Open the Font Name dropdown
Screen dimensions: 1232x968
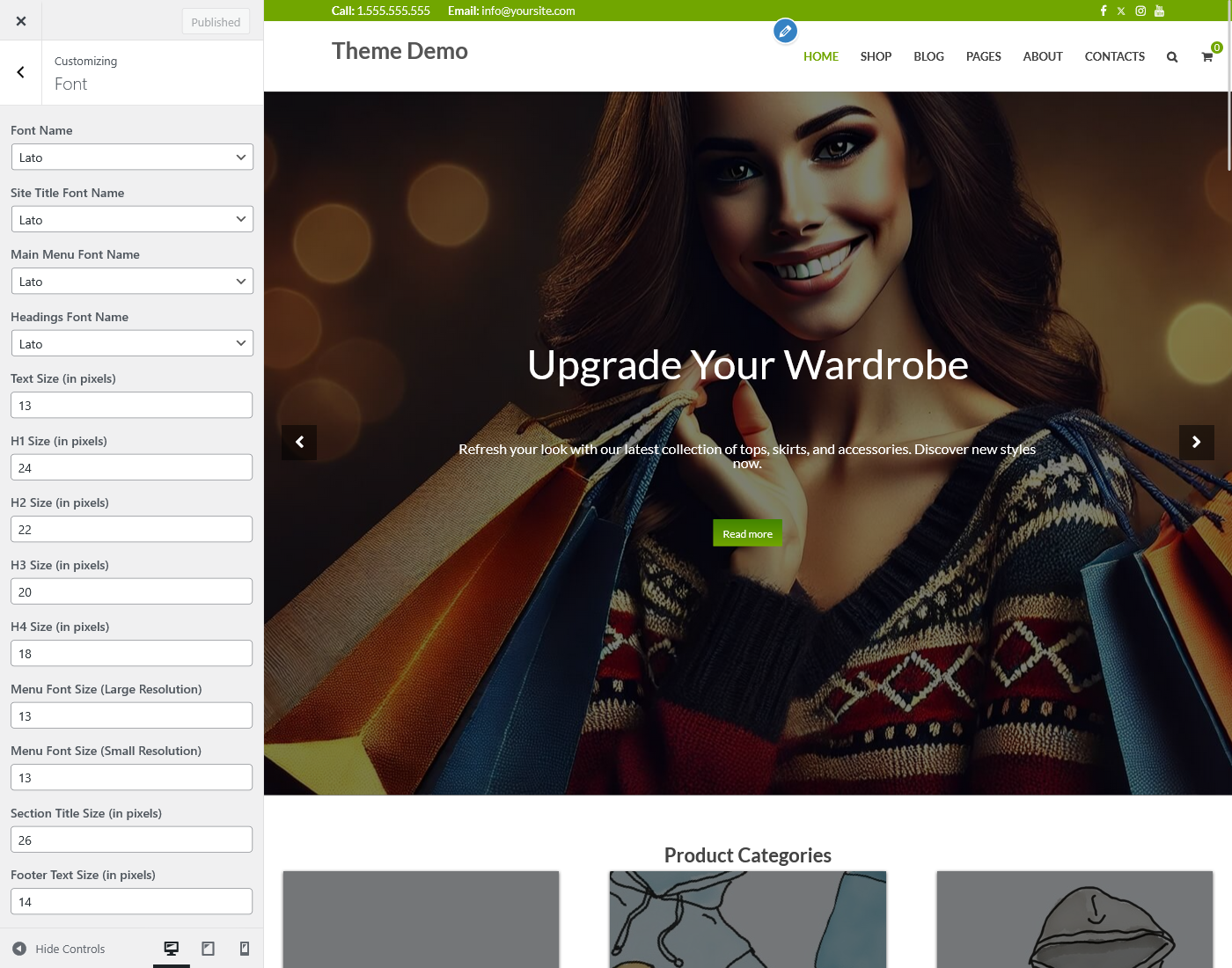(132, 158)
